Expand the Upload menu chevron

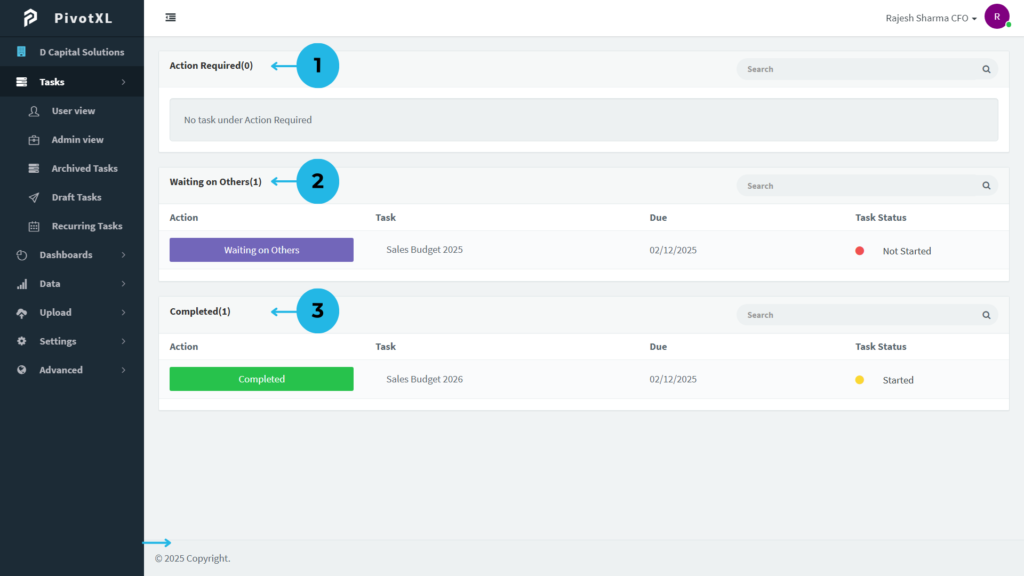tap(123, 312)
